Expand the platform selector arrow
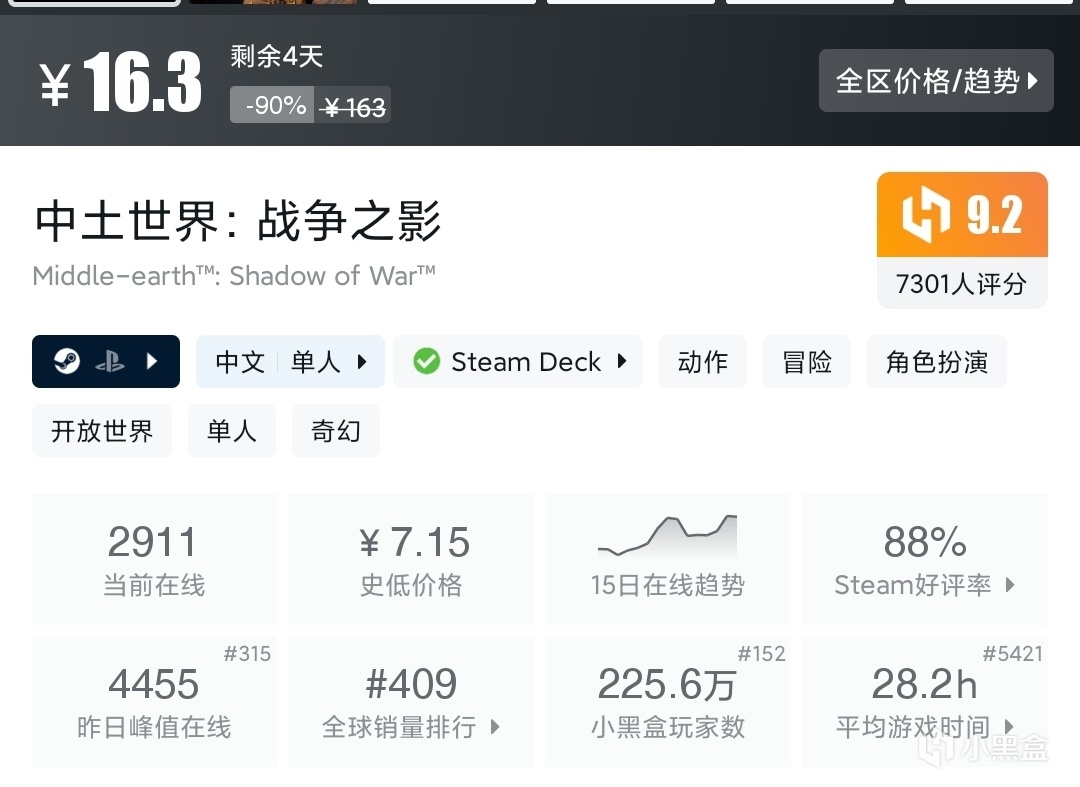The height and width of the screenshot is (787, 1080). [x=152, y=361]
